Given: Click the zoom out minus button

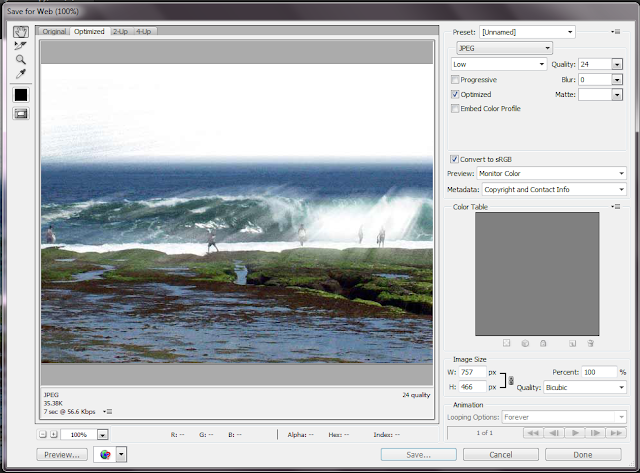Looking at the screenshot, I should [x=43, y=434].
